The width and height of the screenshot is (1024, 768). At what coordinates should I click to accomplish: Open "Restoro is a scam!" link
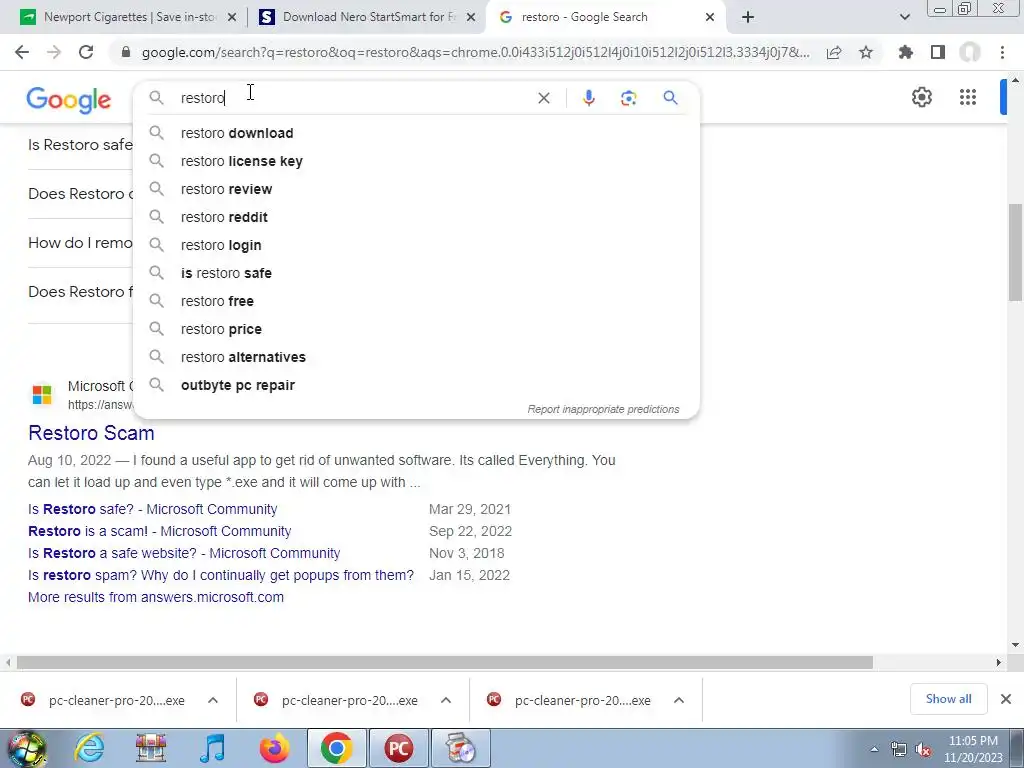(159, 532)
